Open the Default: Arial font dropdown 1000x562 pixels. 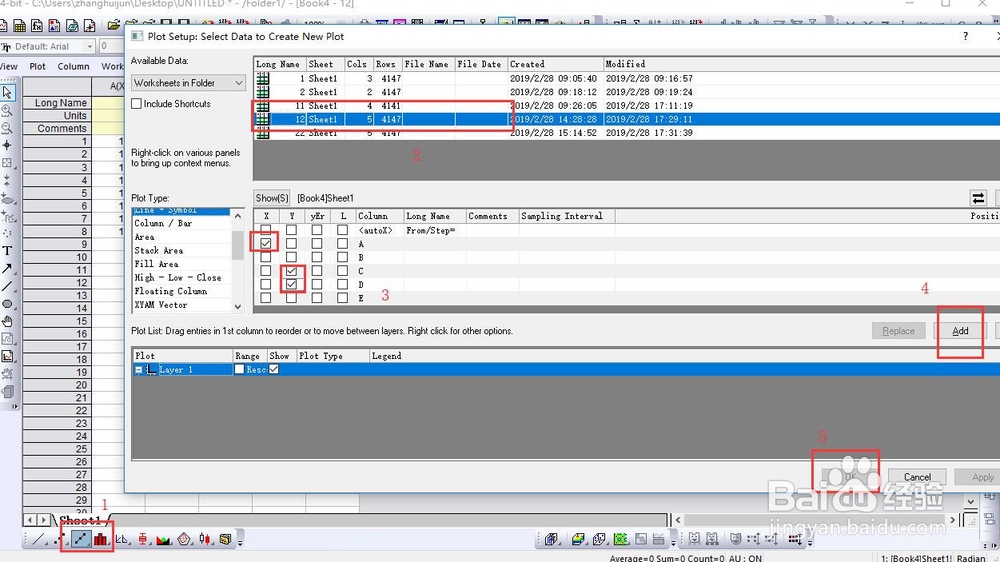(x=89, y=47)
